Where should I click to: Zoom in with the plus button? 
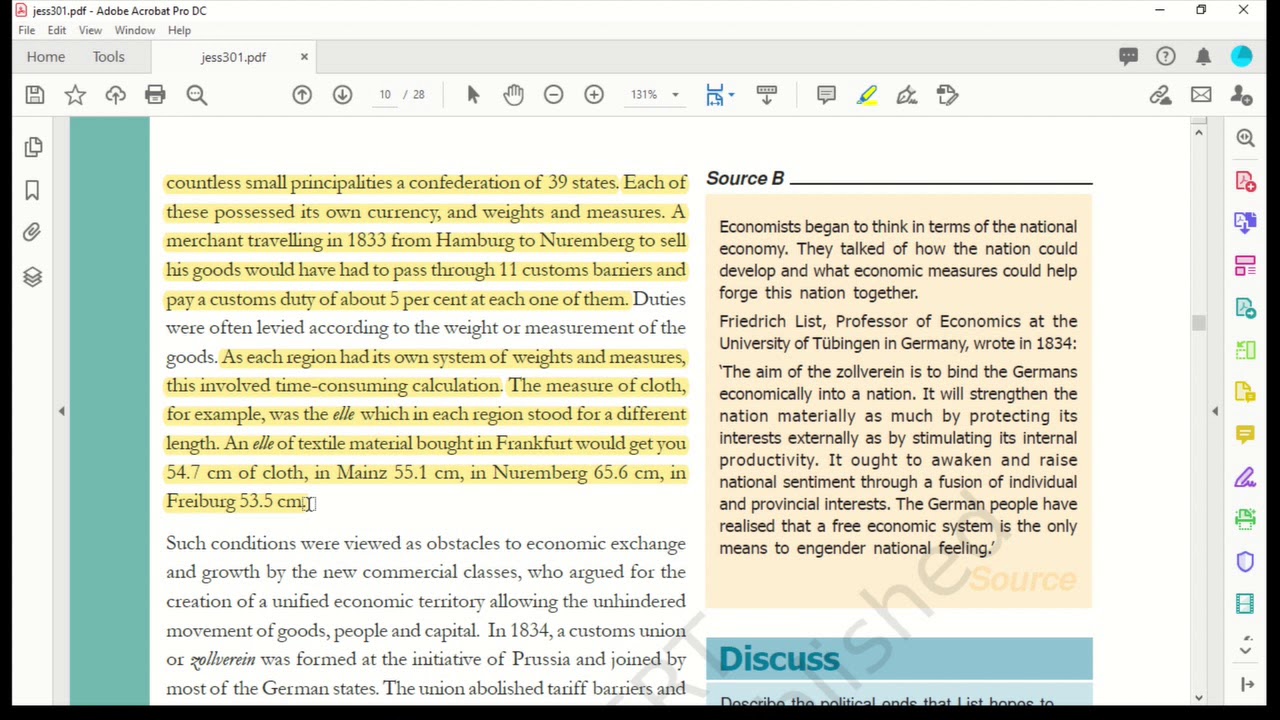tap(594, 95)
